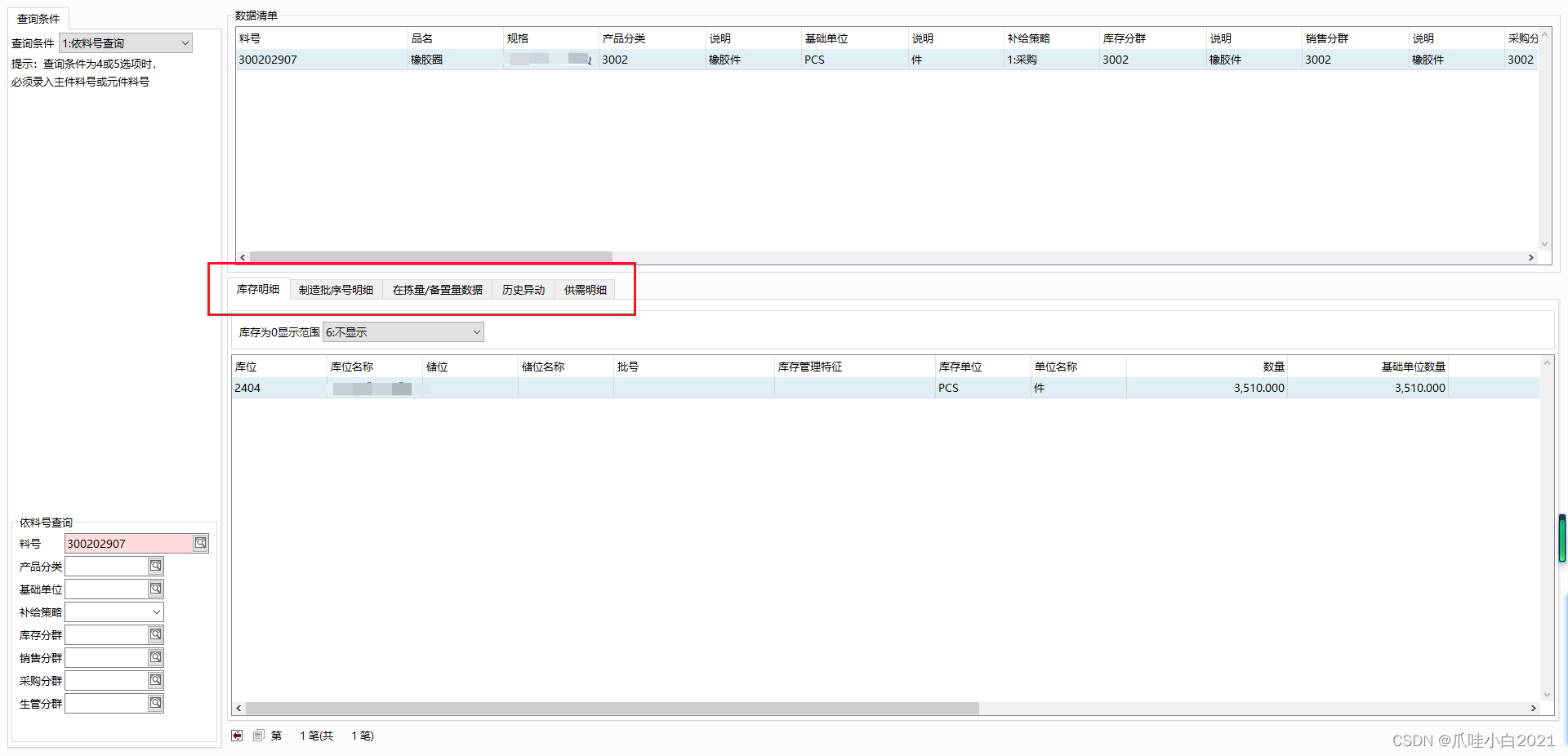Select the 2404 warehouse cell
Viewport: 1568px width, 756px height.
point(279,388)
